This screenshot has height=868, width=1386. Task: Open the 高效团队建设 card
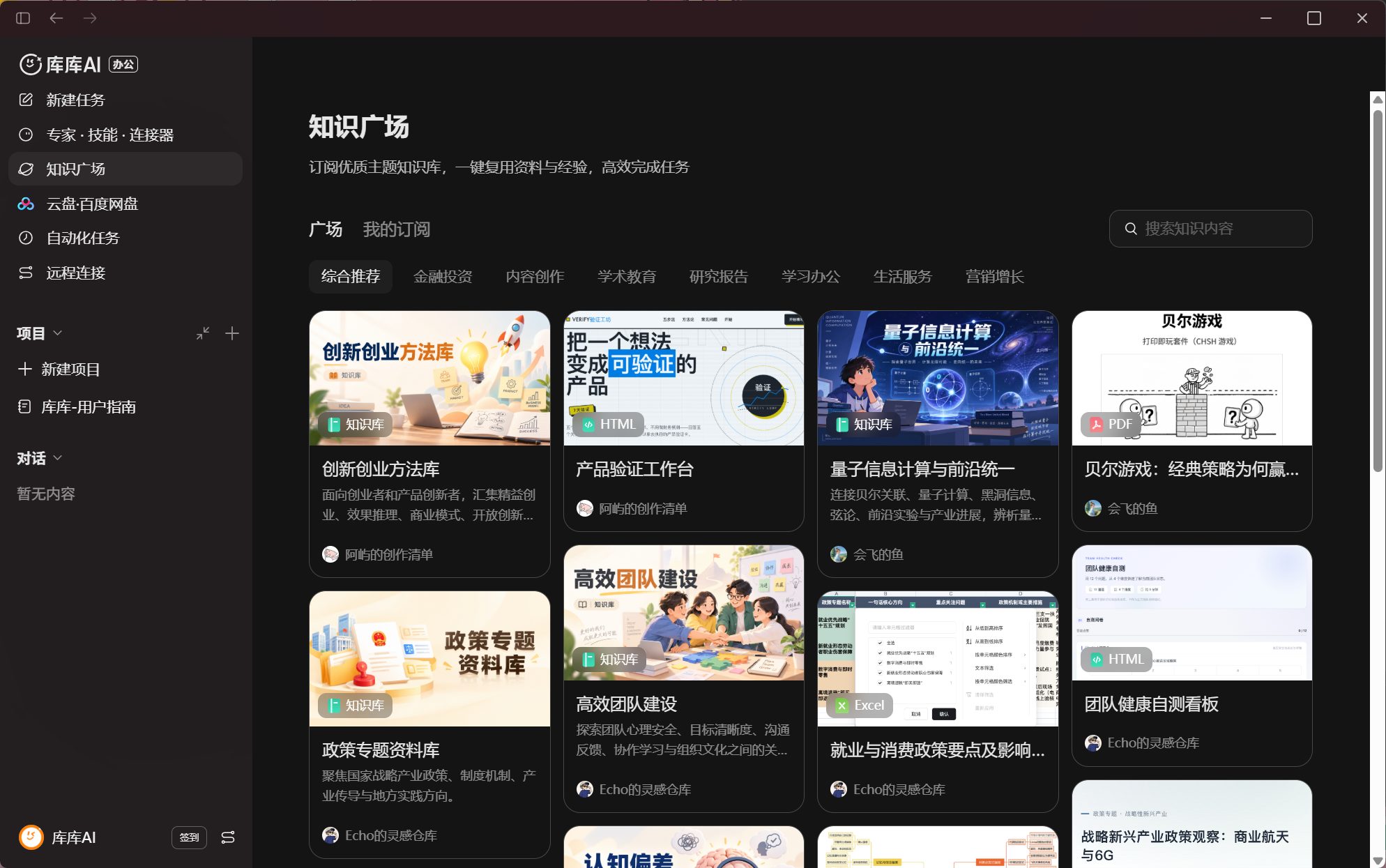click(x=684, y=679)
